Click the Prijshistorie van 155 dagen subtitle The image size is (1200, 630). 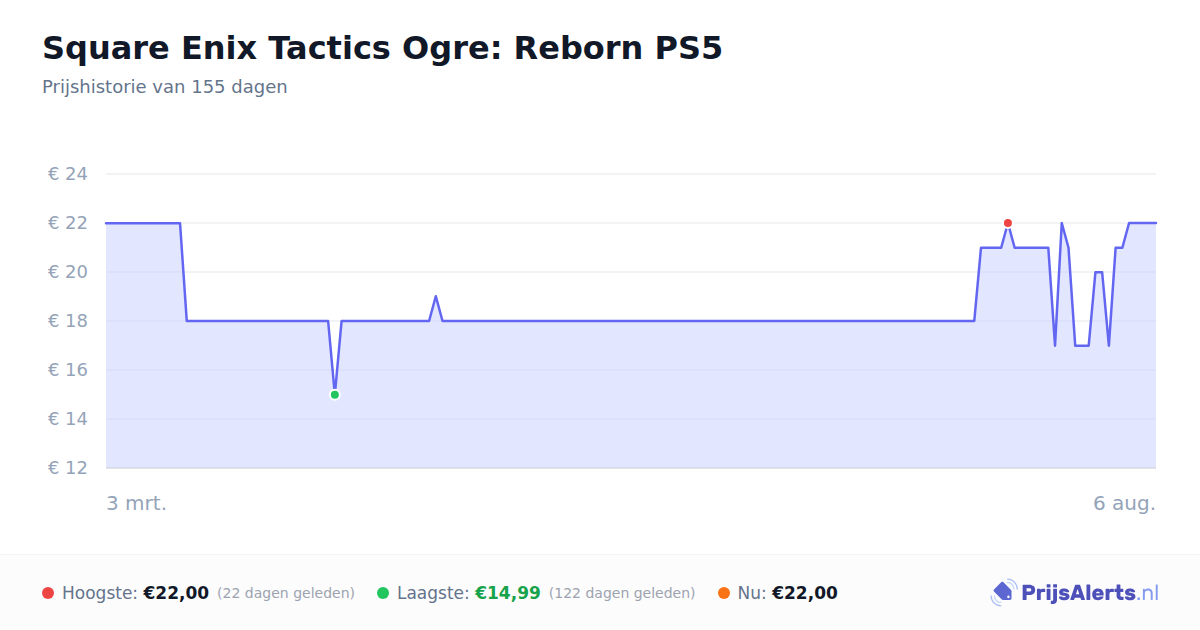pyautogui.click(x=165, y=87)
